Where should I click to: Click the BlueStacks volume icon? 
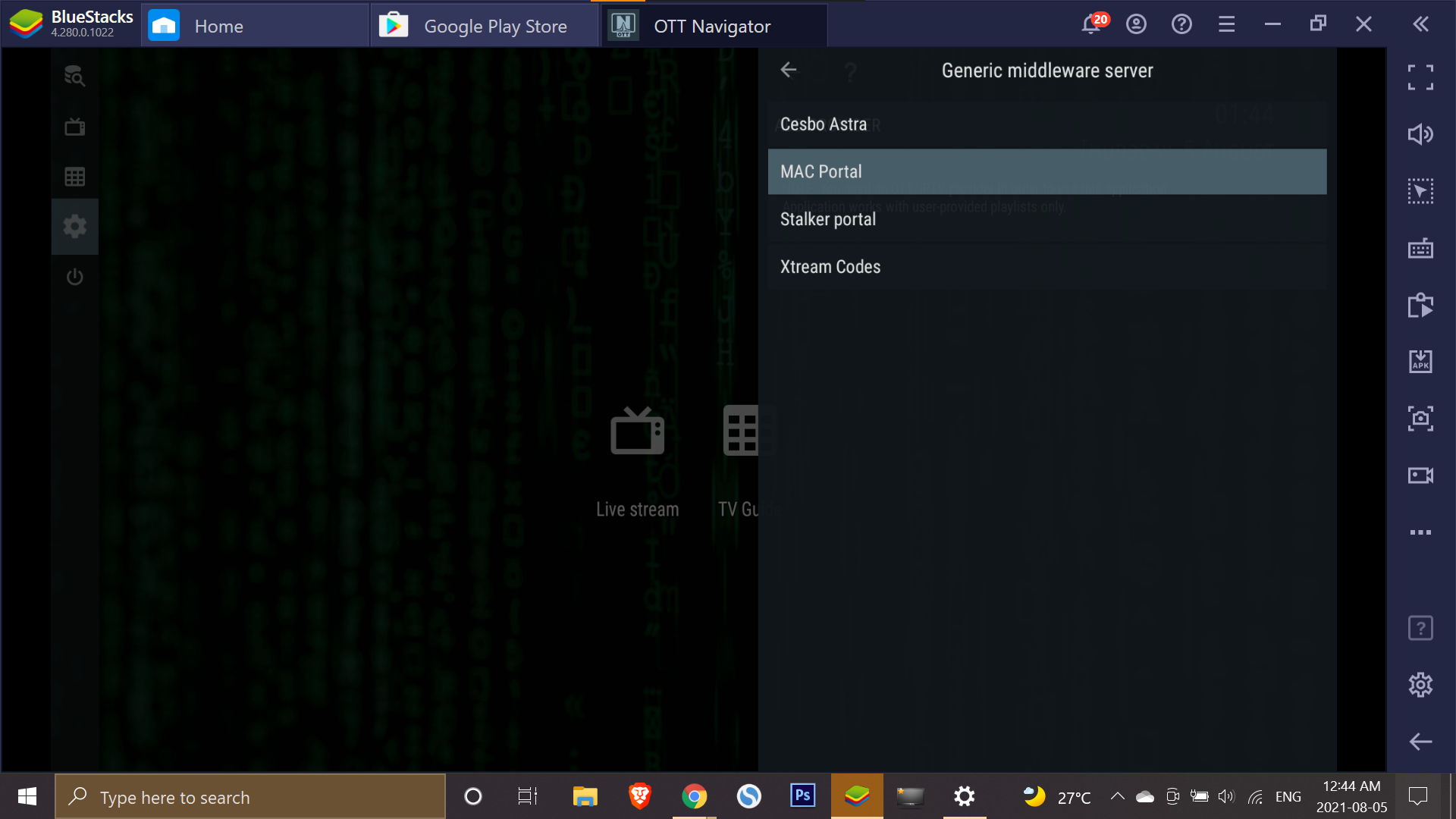point(1420,134)
